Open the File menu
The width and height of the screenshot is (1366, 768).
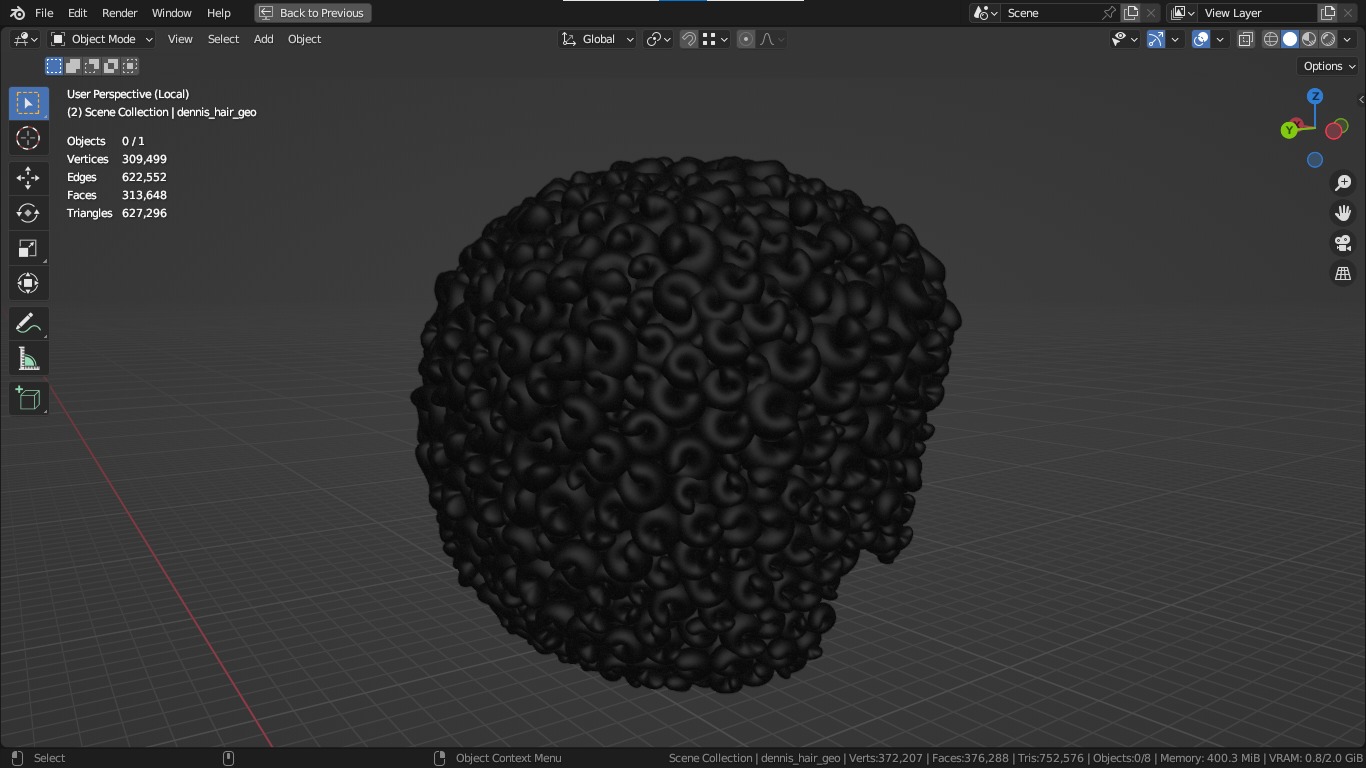(44, 13)
